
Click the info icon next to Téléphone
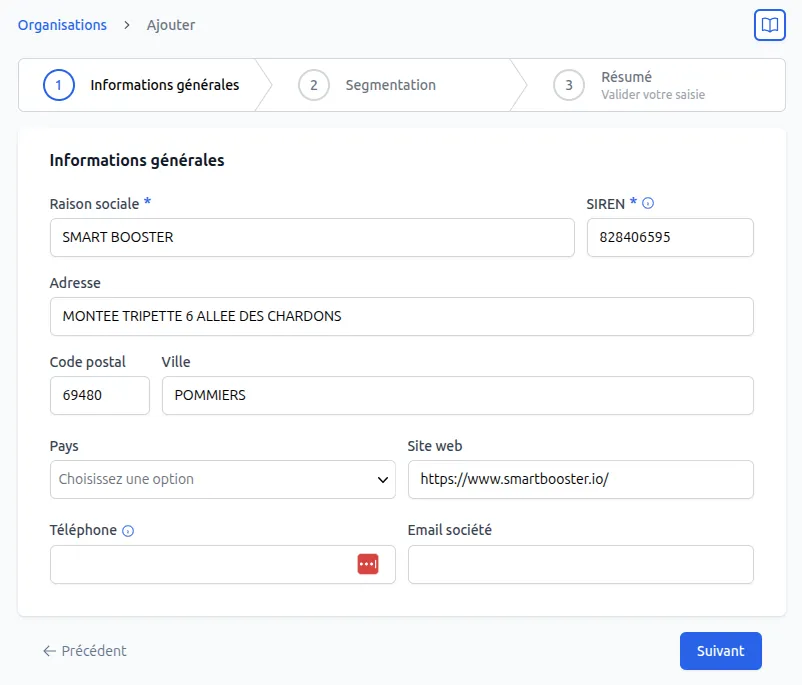pos(127,530)
